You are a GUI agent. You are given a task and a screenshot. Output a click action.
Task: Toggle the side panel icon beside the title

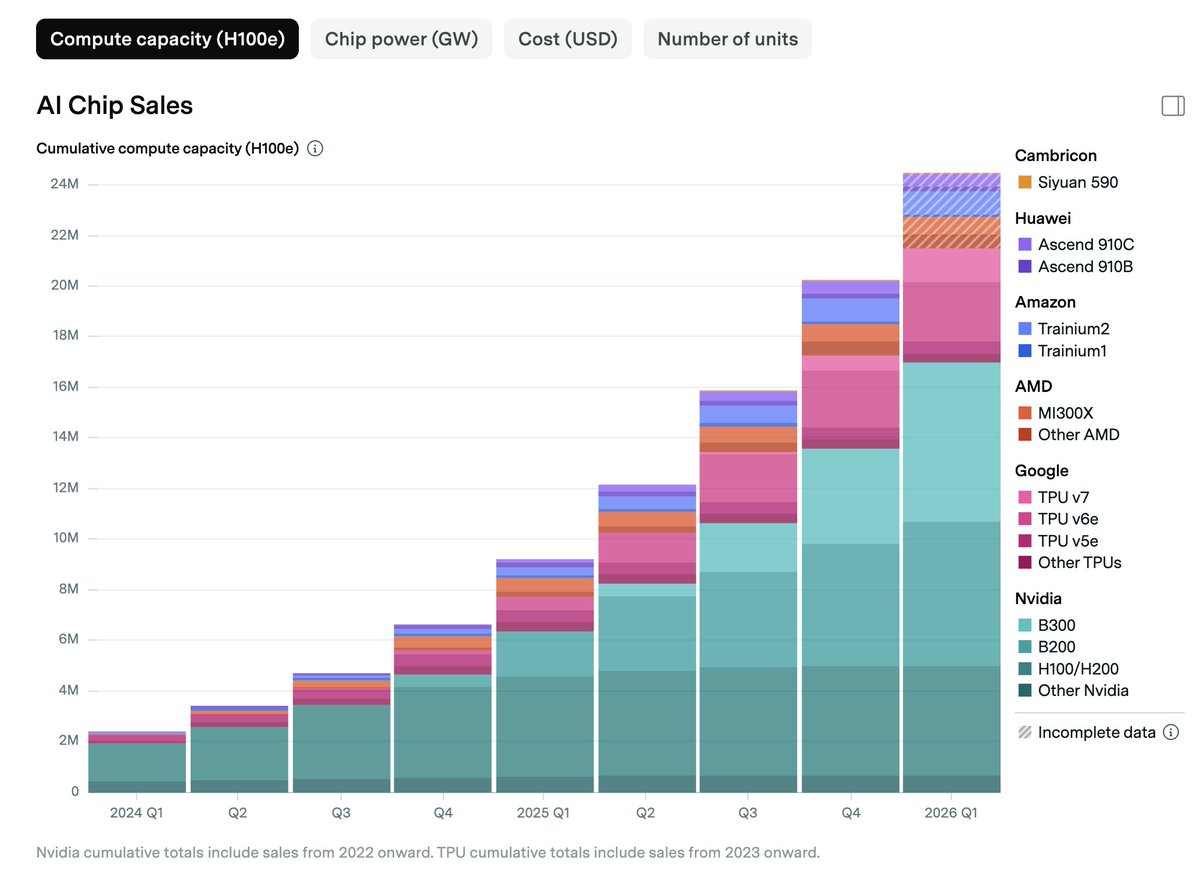(x=1172, y=106)
